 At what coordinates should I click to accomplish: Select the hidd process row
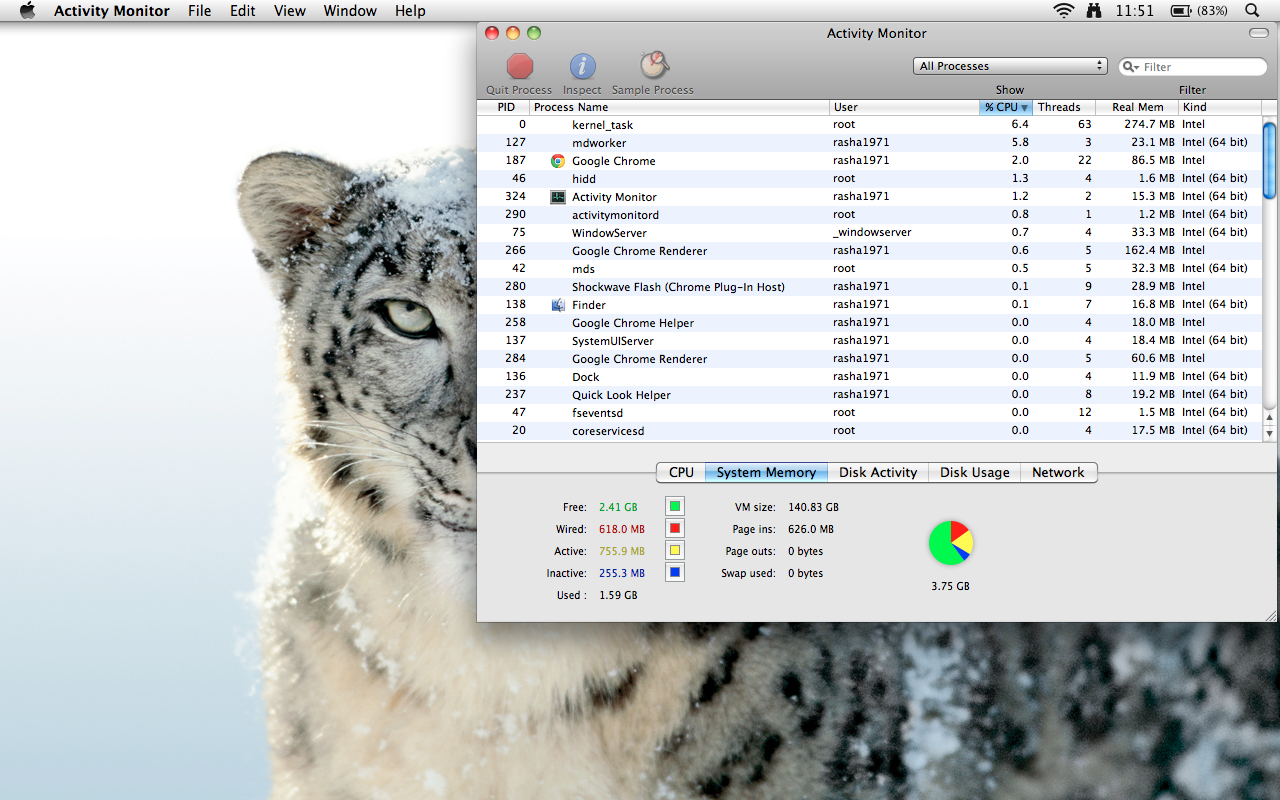point(869,179)
